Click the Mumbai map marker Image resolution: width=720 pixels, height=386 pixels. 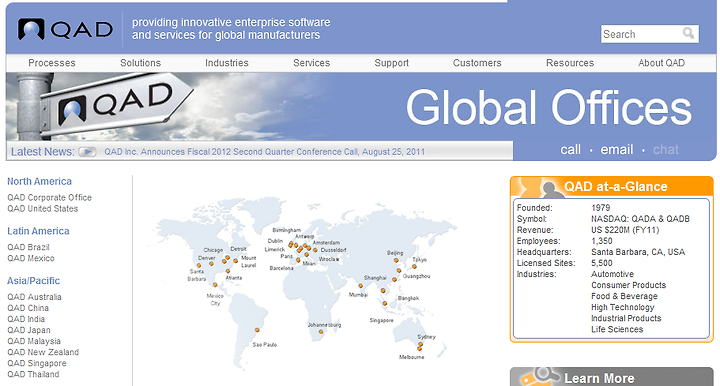(360, 286)
